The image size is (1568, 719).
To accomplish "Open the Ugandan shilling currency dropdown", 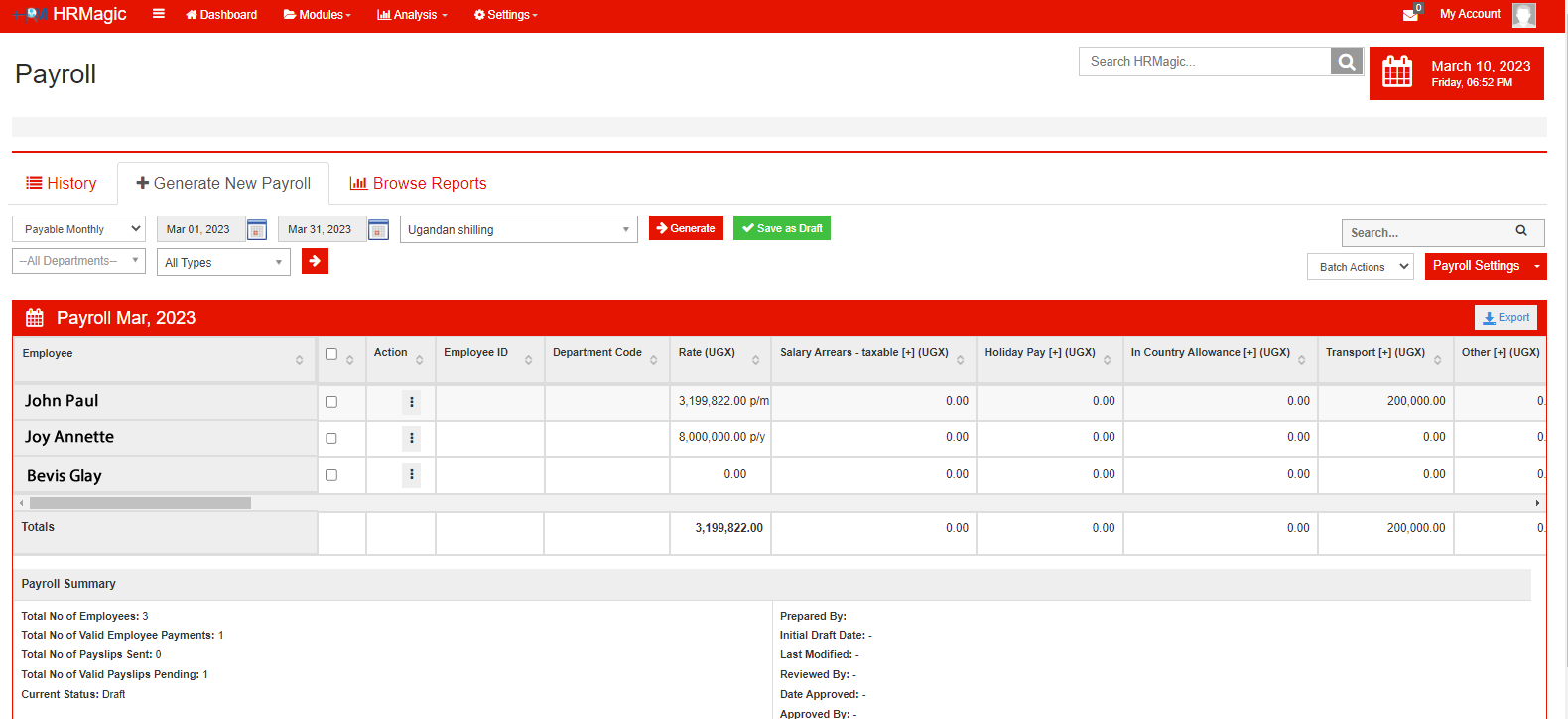I will point(519,229).
